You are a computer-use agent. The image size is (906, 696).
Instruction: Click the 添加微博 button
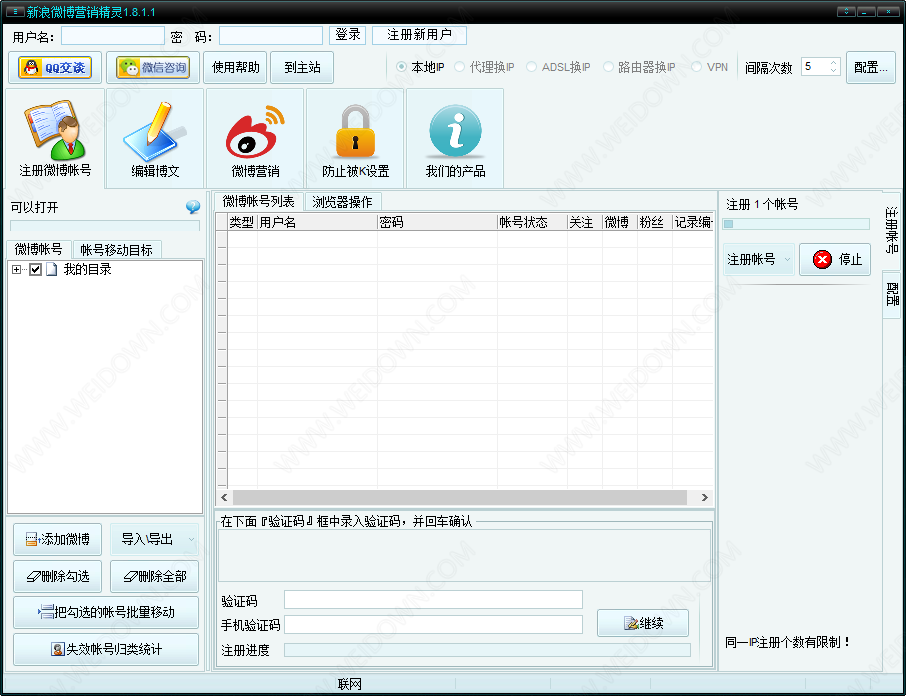coord(58,539)
